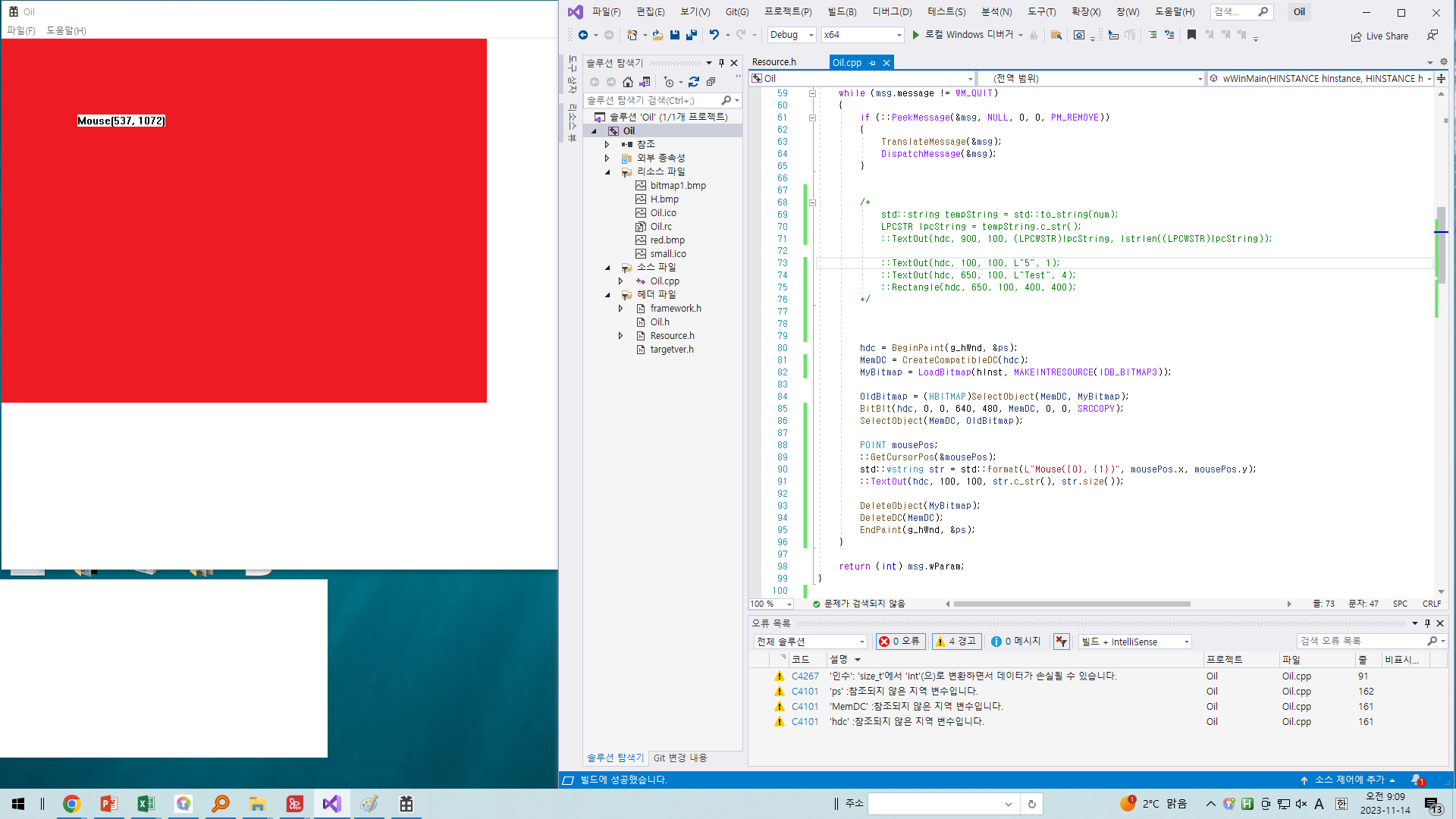Click the uncomment selected lines icon

click(1169, 35)
